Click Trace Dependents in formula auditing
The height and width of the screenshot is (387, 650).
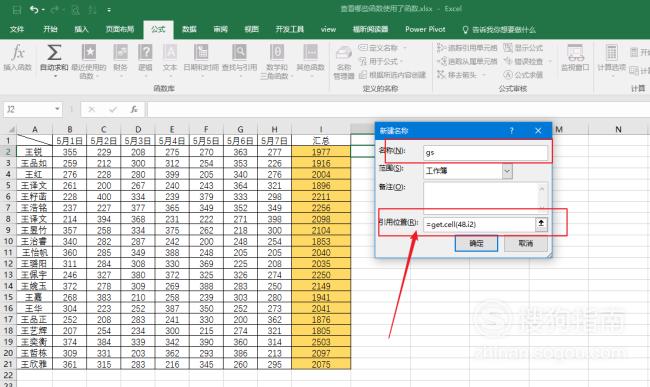point(467,61)
